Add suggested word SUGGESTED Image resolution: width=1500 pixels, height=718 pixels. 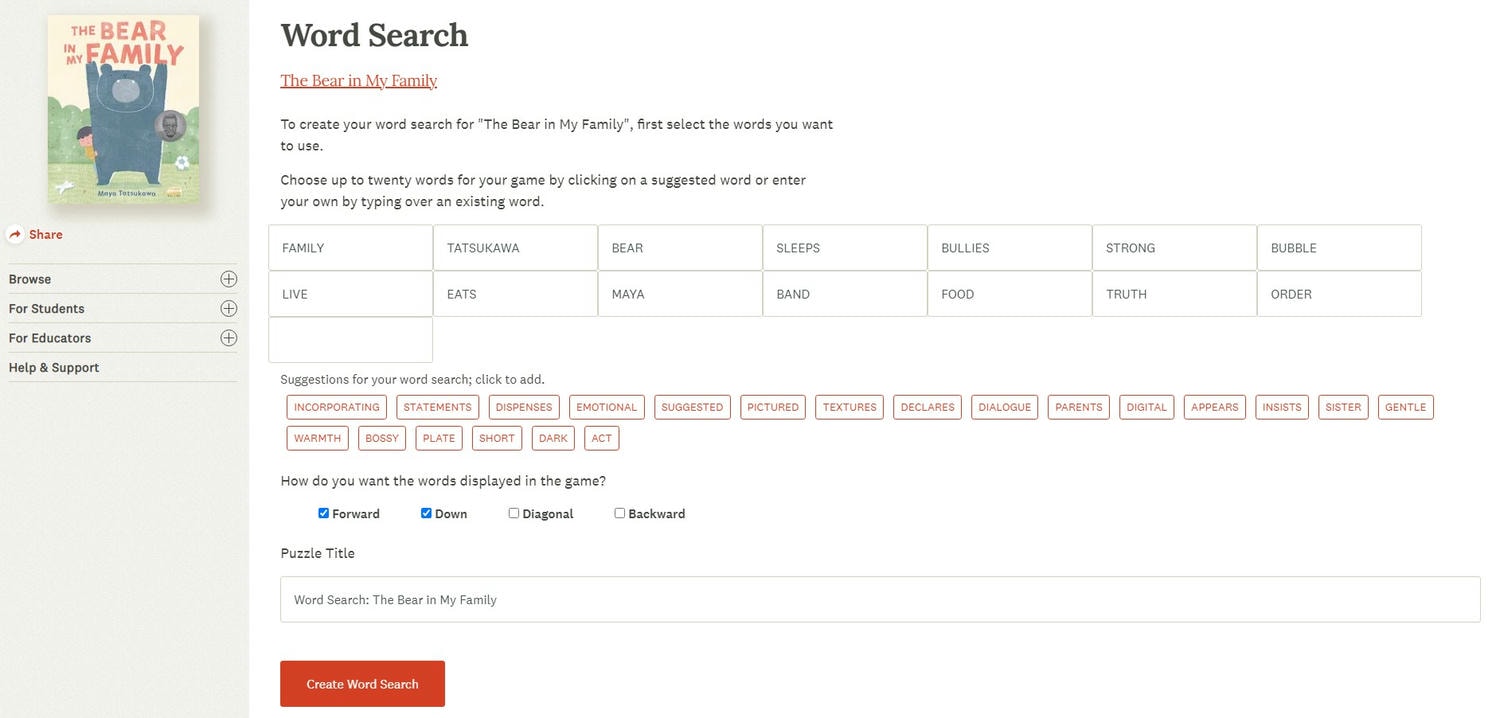click(692, 407)
